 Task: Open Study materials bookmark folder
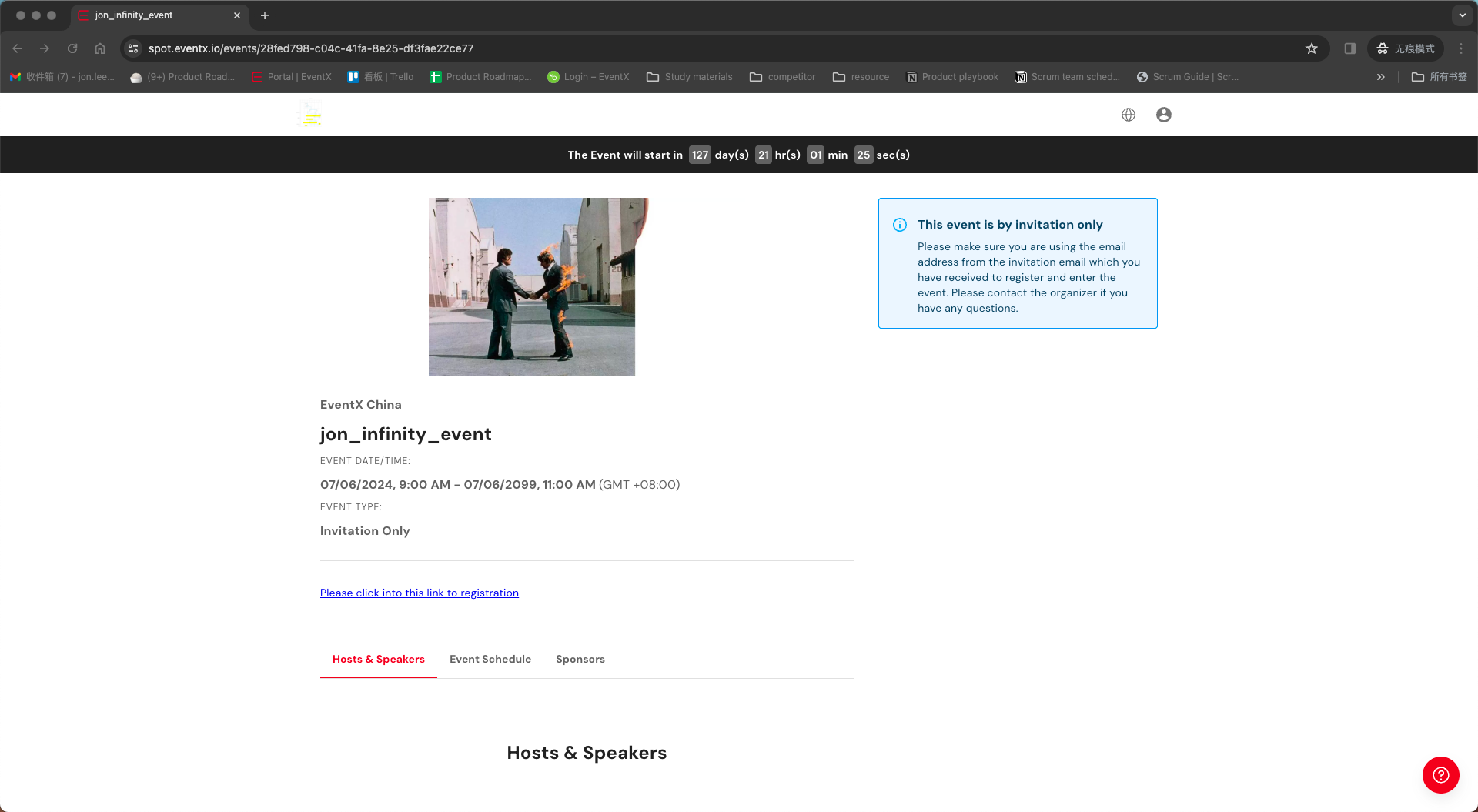pos(690,77)
